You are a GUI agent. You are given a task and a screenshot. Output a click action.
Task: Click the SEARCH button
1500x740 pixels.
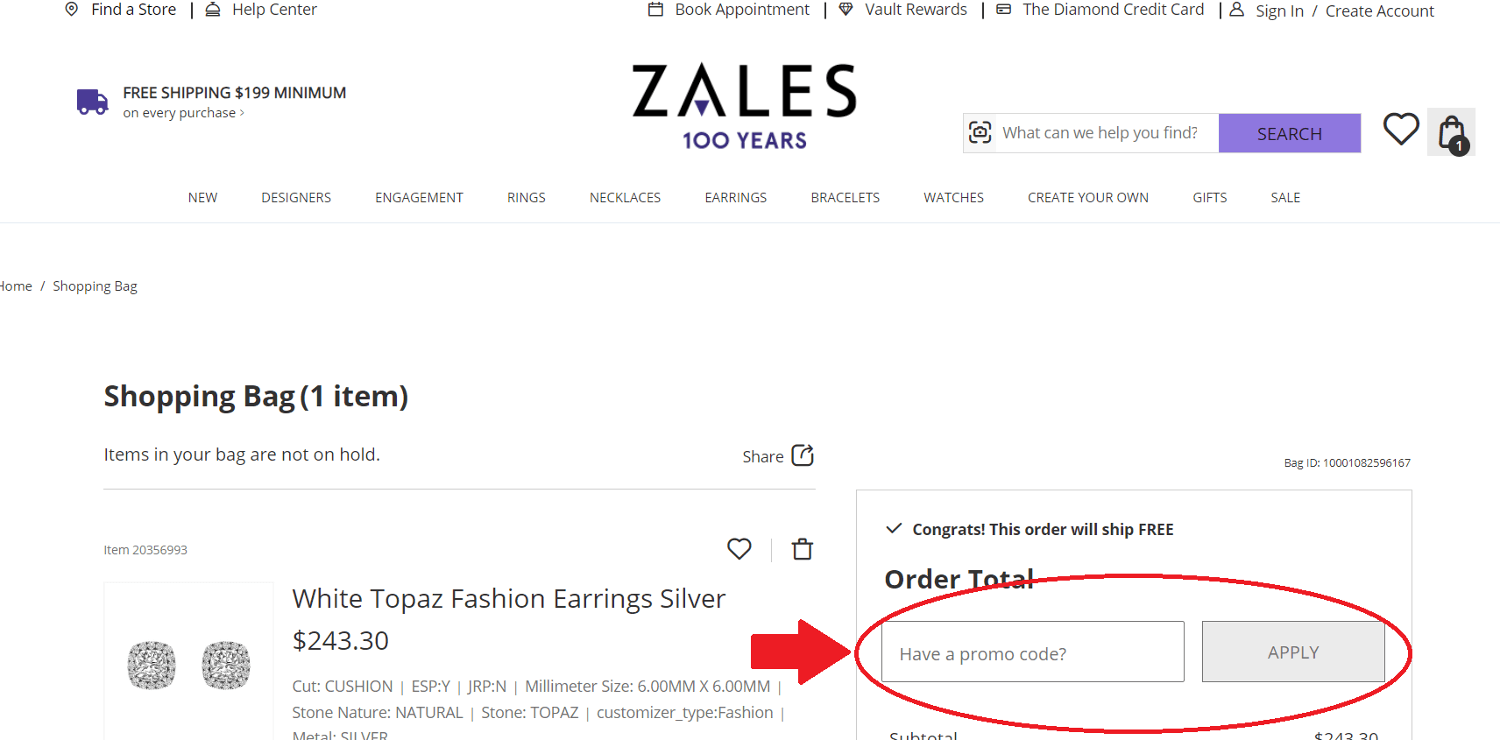pos(1289,132)
